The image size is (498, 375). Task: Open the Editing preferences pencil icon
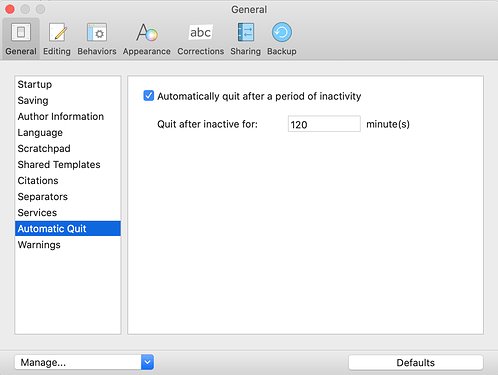(x=57, y=32)
